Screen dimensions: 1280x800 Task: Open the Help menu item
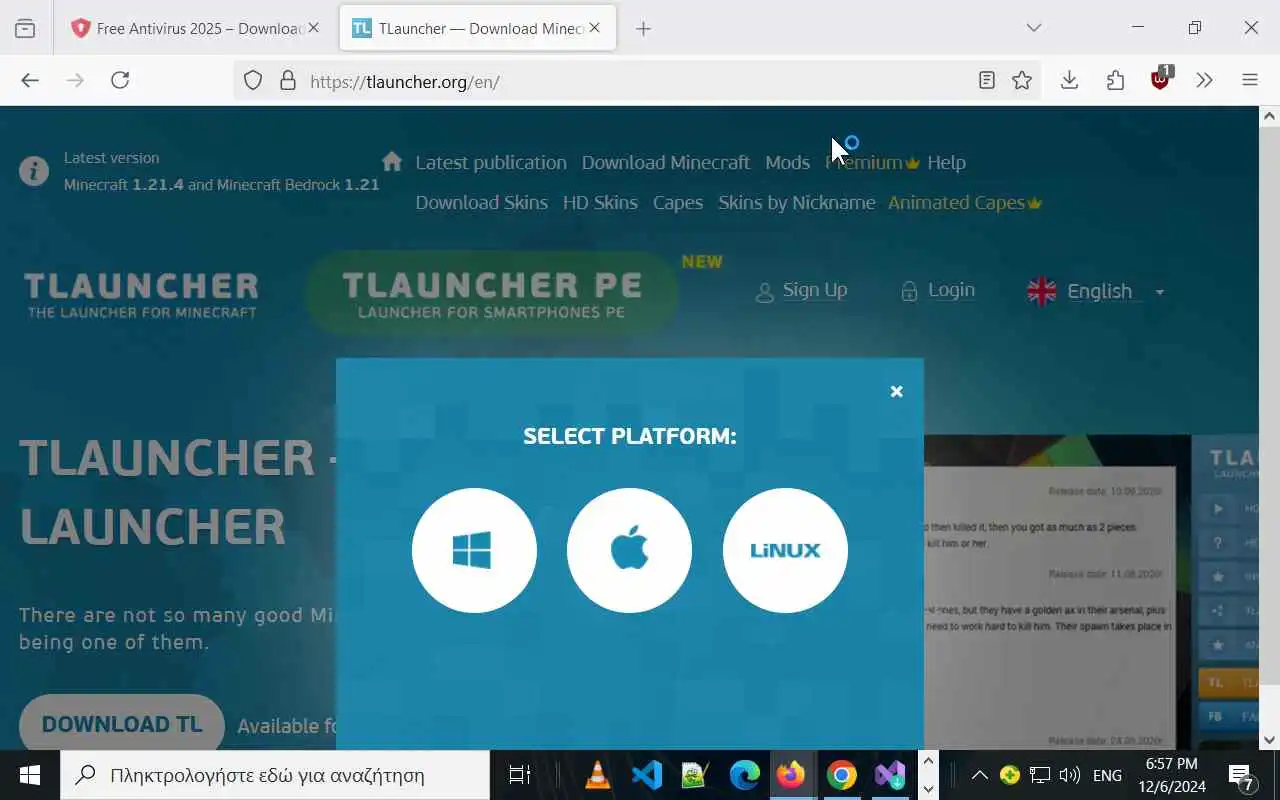(946, 162)
